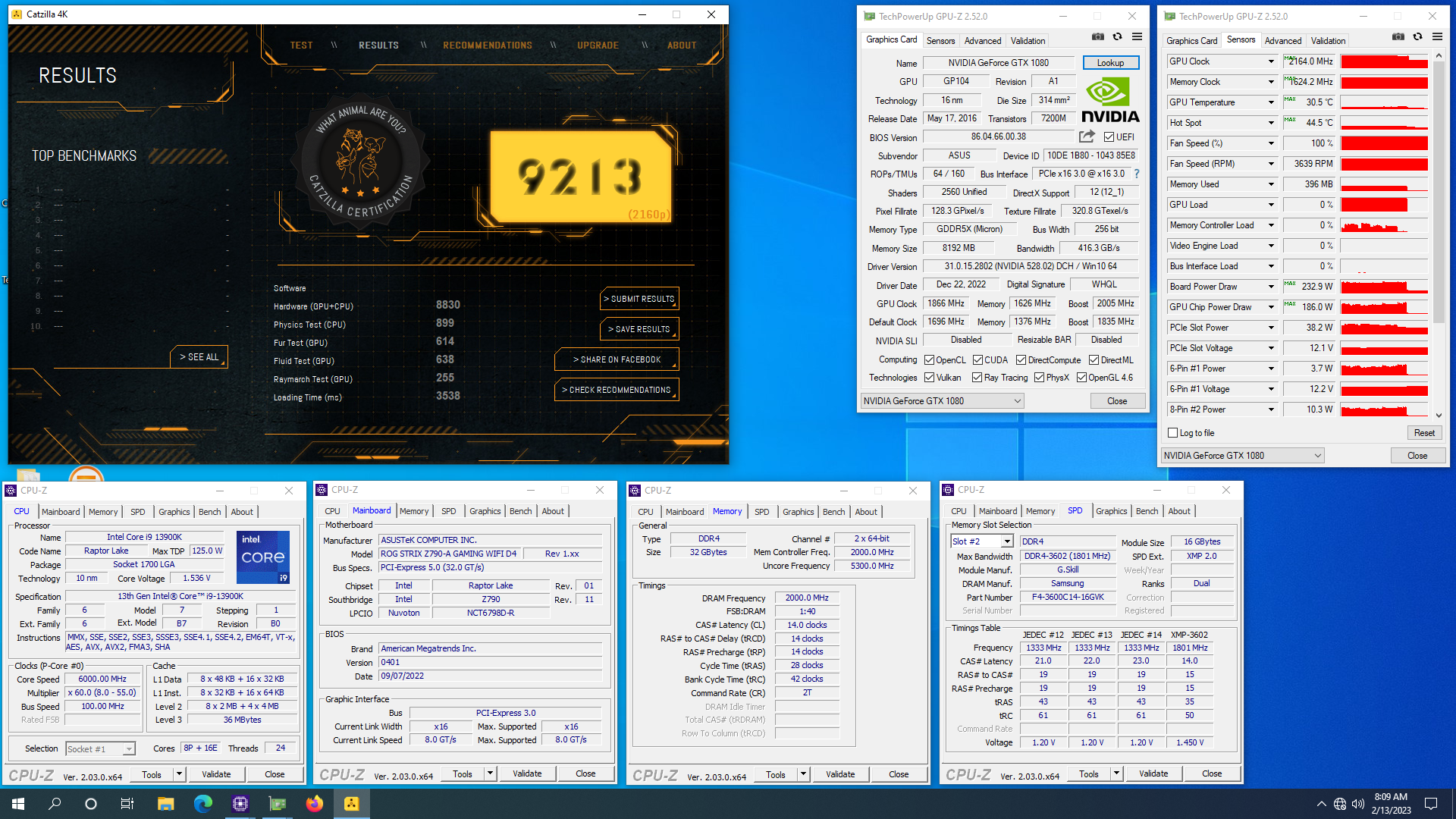The height and width of the screenshot is (819, 1456).
Task: Expand Tools dropdown arrow in CPU-Z CPU window
Action: point(179,774)
